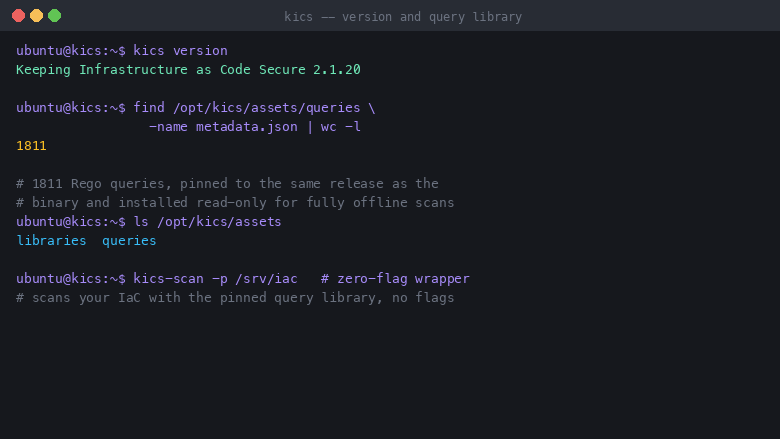This screenshot has width=780, height=439.
Task: Maximize the window using green button
Action: click(x=55, y=16)
